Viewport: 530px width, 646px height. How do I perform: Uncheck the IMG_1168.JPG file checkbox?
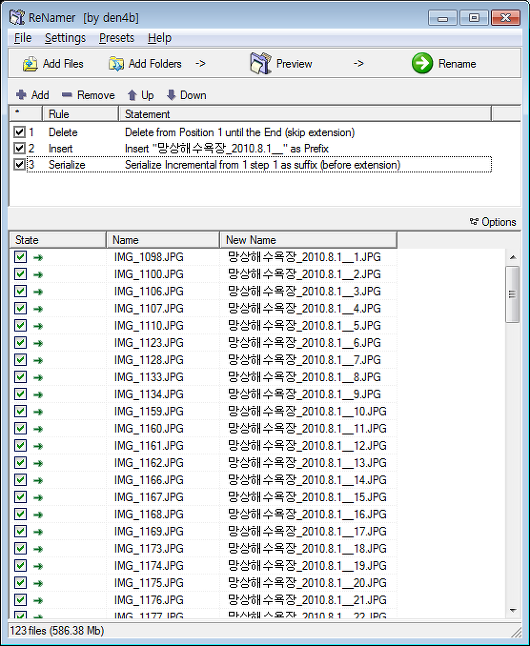[x=21, y=514]
